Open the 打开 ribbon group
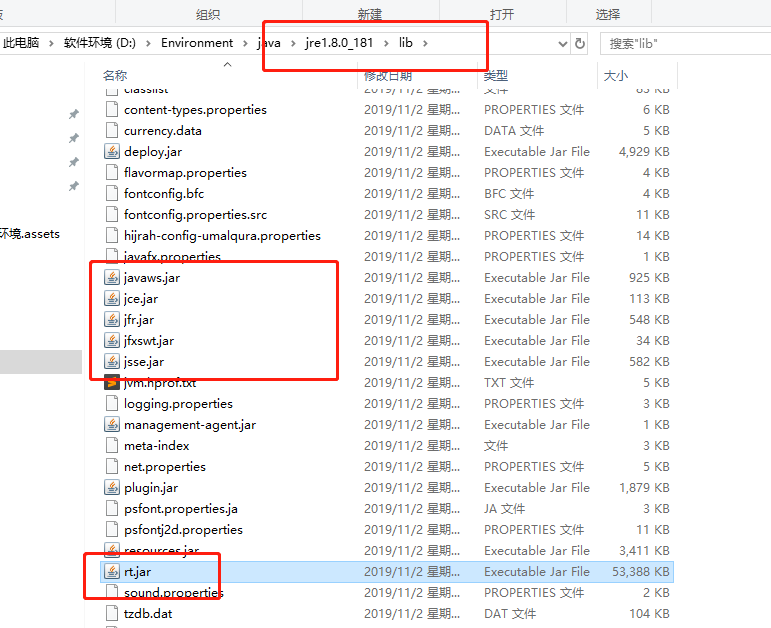 coord(502,14)
